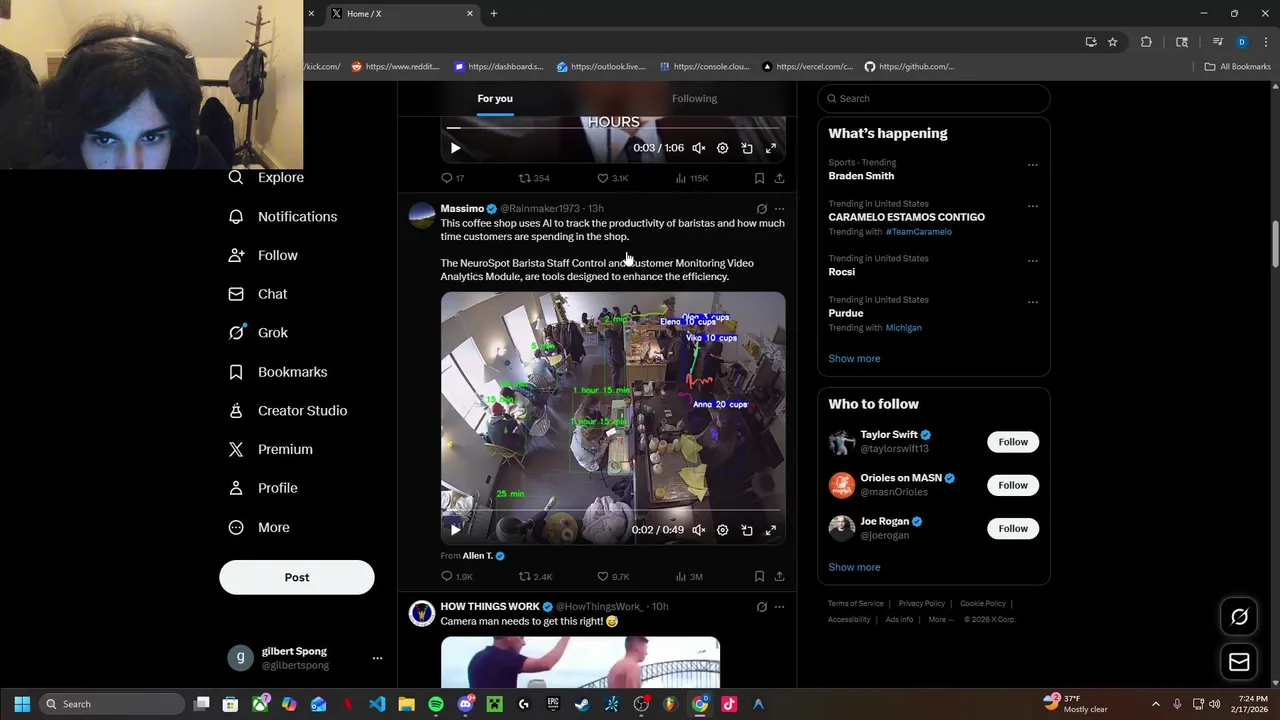Open the github.com bookmark

tap(909, 66)
